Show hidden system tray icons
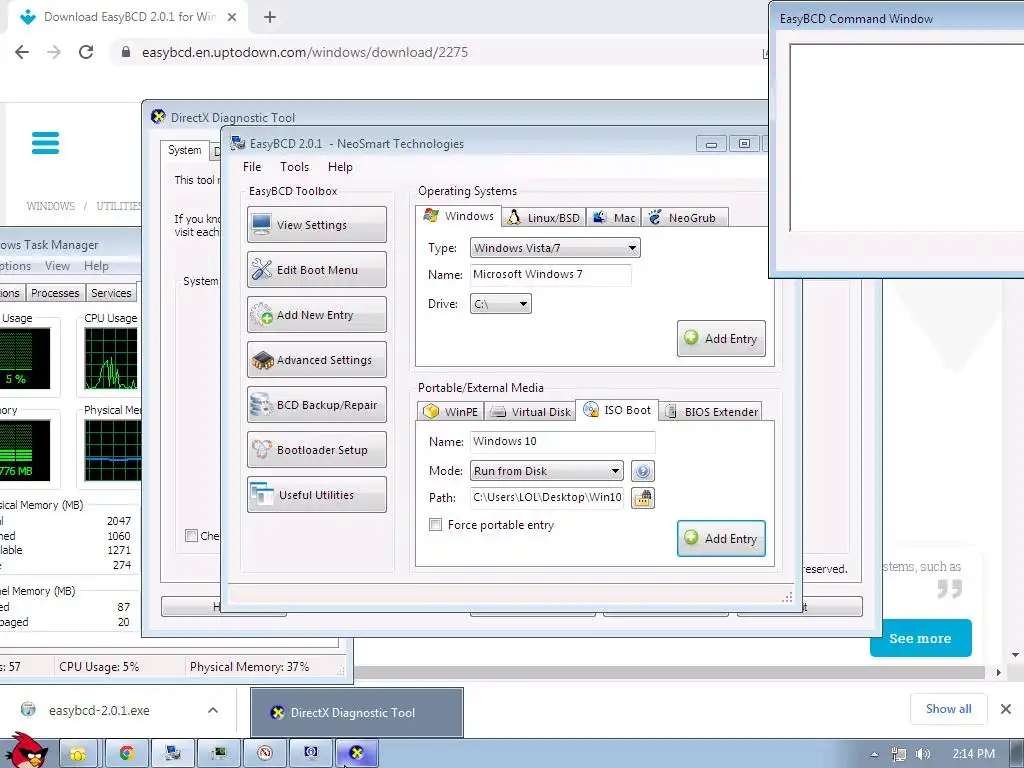Screen dimensions: 1024x768 pyautogui.click(x=874, y=754)
